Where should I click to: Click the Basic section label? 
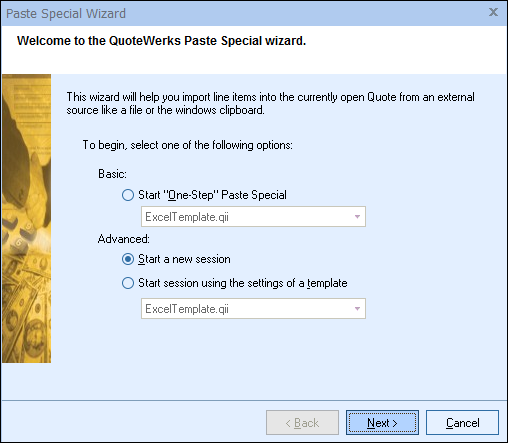[x=112, y=174]
